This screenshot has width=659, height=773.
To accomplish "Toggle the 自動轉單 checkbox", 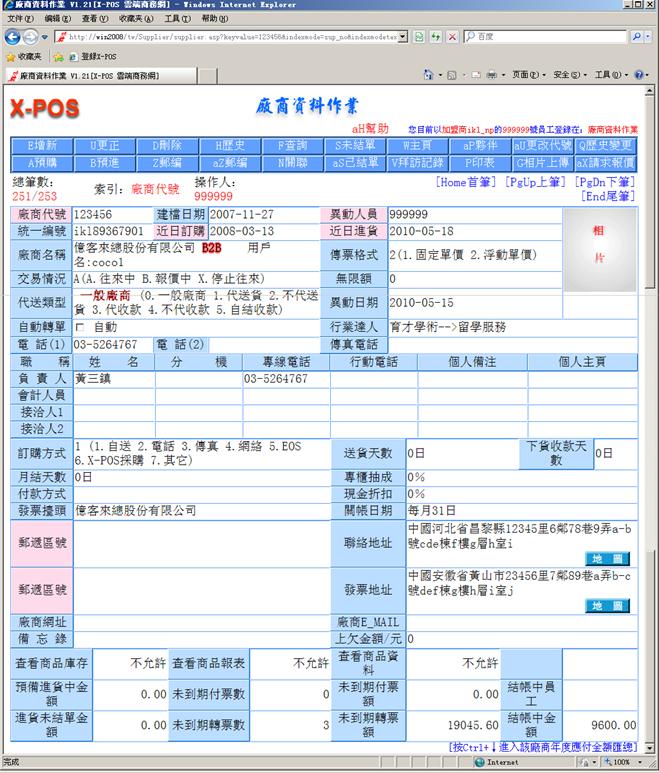I will pyautogui.click(x=81, y=327).
